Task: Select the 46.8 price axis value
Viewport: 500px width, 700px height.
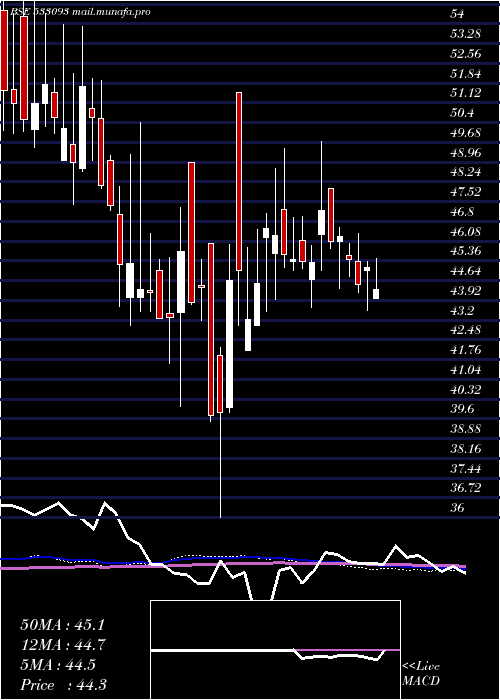Action: point(462,212)
